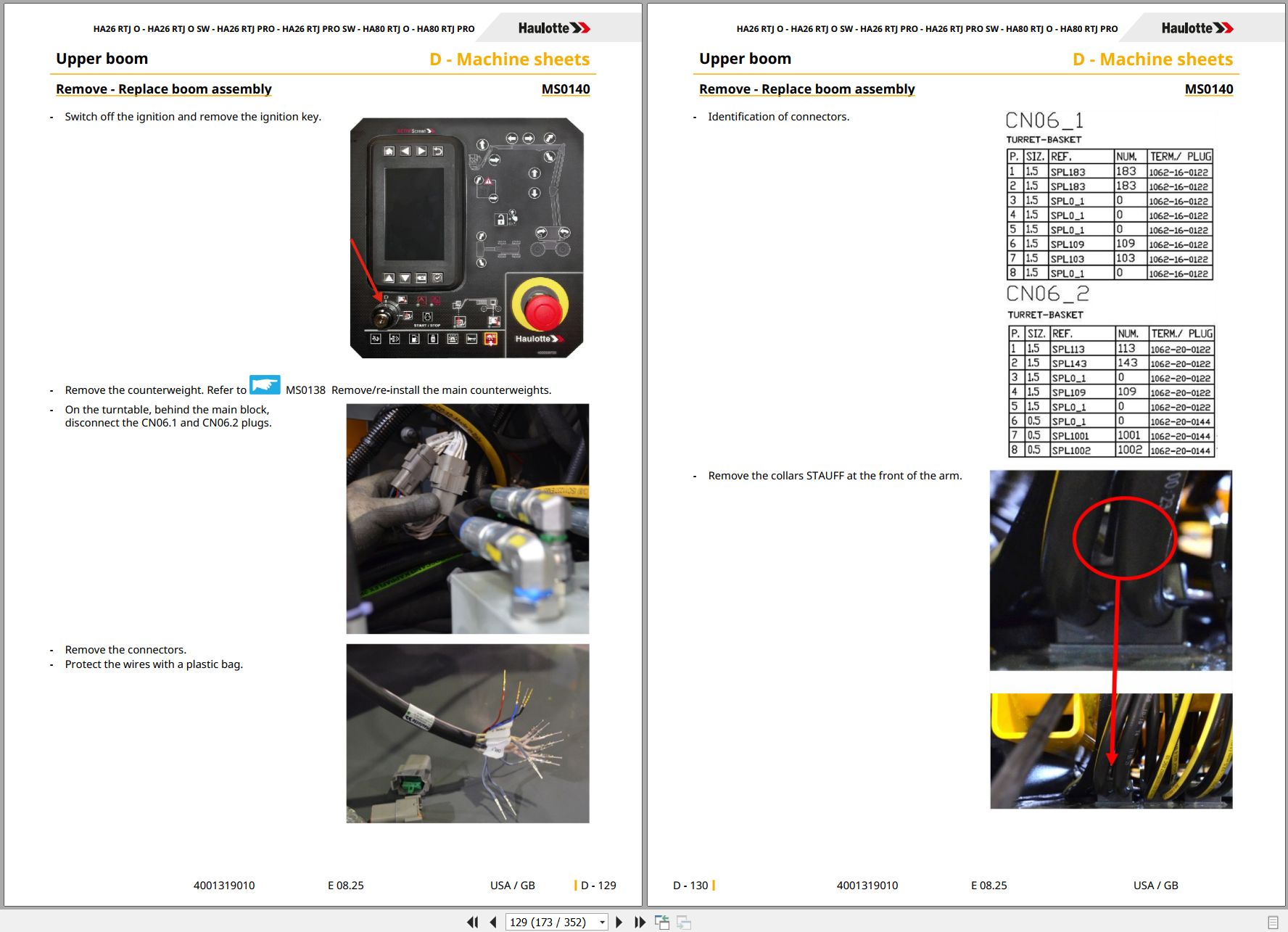
Task: Click the CN06 plugs disconnect photo
Action: pos(468,519)
